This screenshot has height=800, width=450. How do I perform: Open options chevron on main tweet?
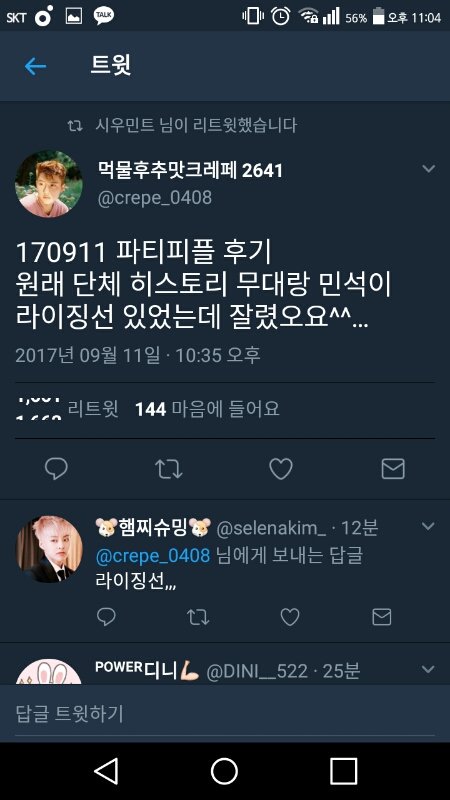click(429, 168)
